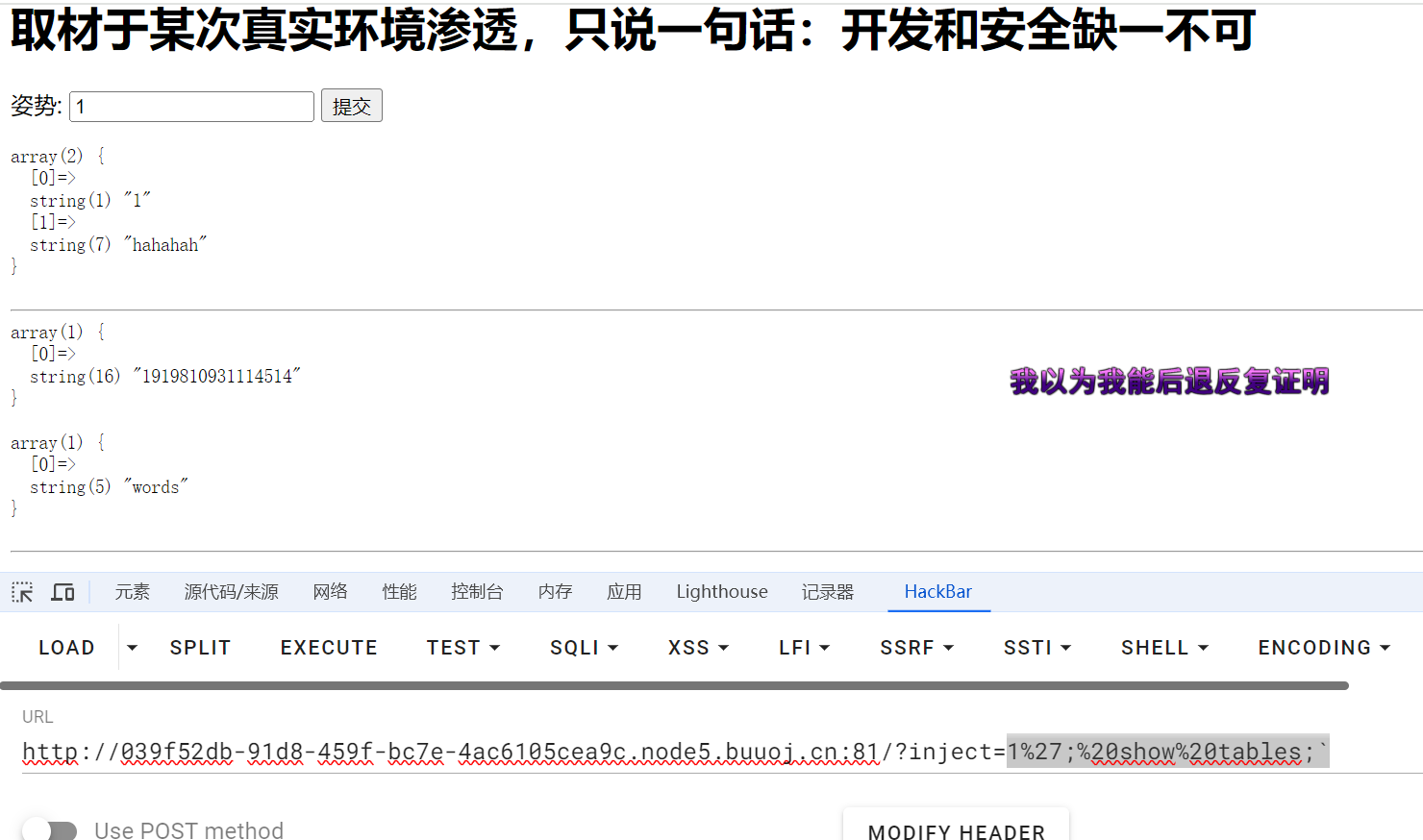Switch to the 控制台 console tab

pos(477,592)
